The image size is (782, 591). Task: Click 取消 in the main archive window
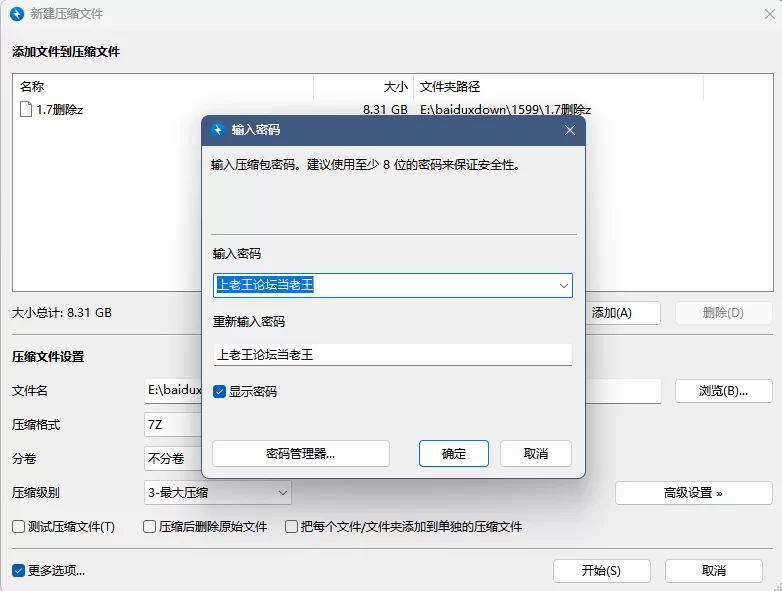[714, 571]
